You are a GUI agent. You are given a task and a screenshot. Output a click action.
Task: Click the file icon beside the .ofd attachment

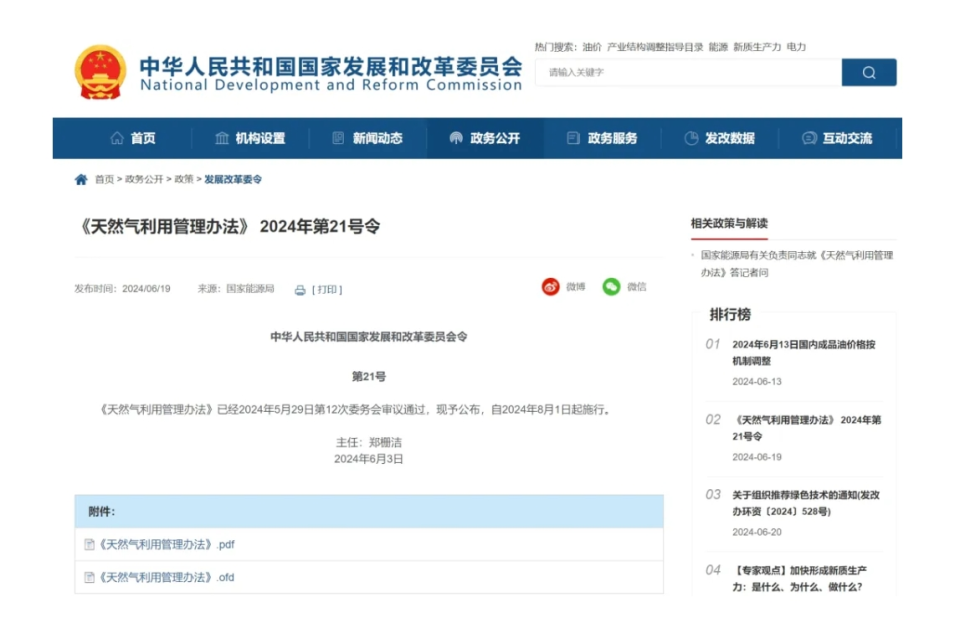[x=89, y=577]
